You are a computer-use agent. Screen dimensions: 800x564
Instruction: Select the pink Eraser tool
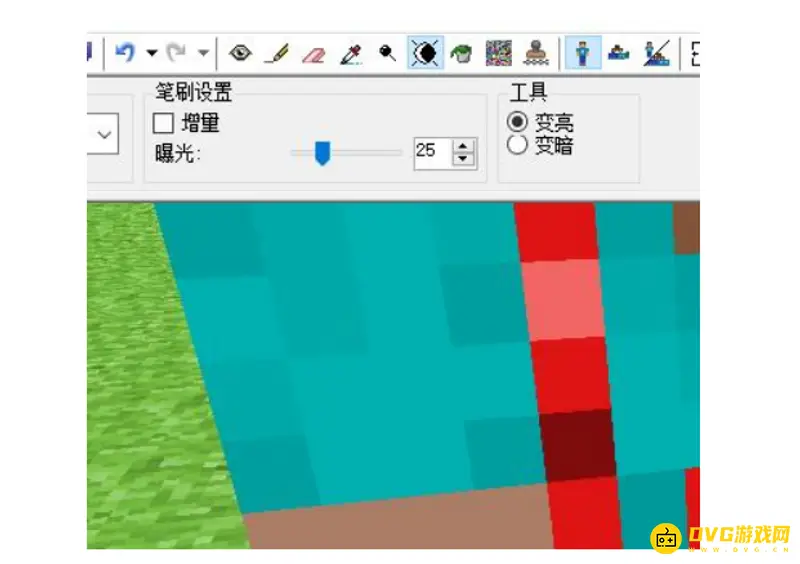point(313,53)
